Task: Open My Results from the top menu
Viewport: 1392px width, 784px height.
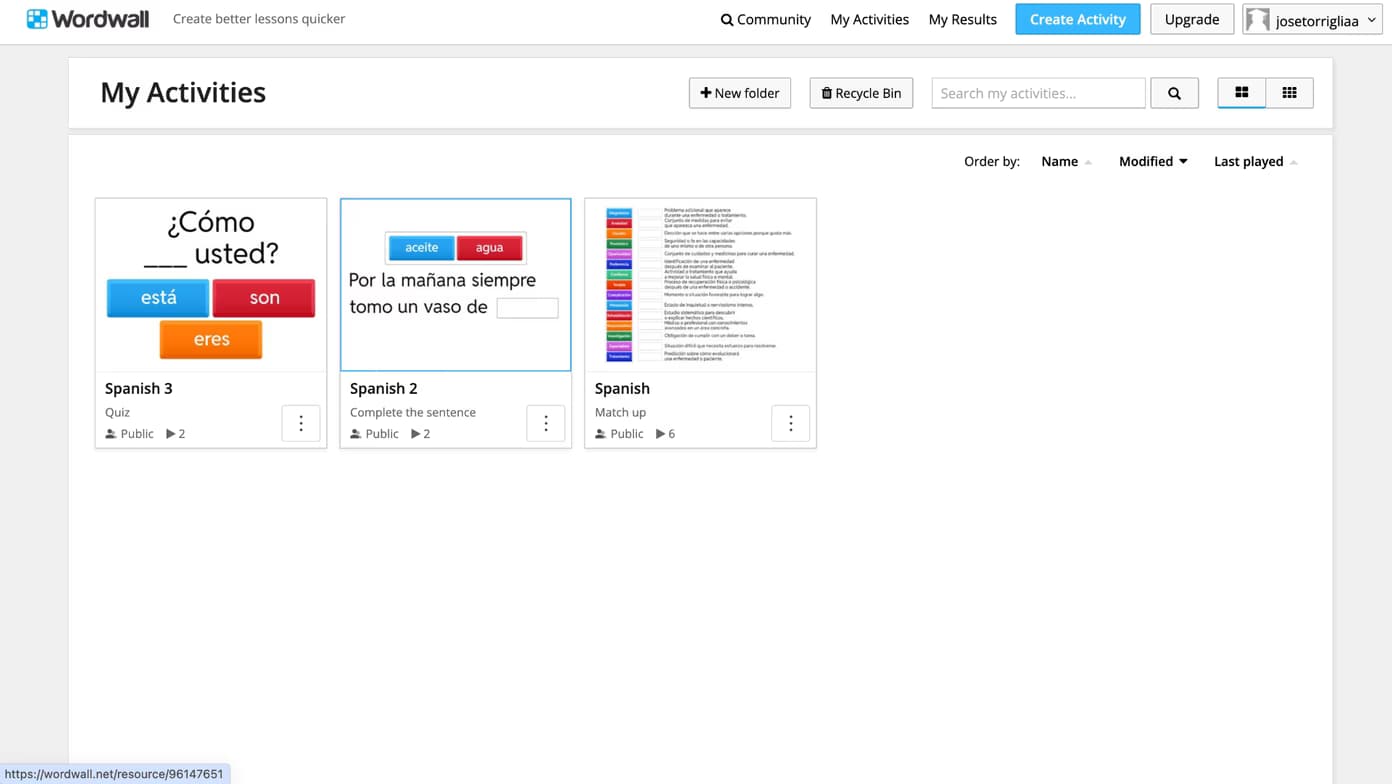Action: [962, 19]
